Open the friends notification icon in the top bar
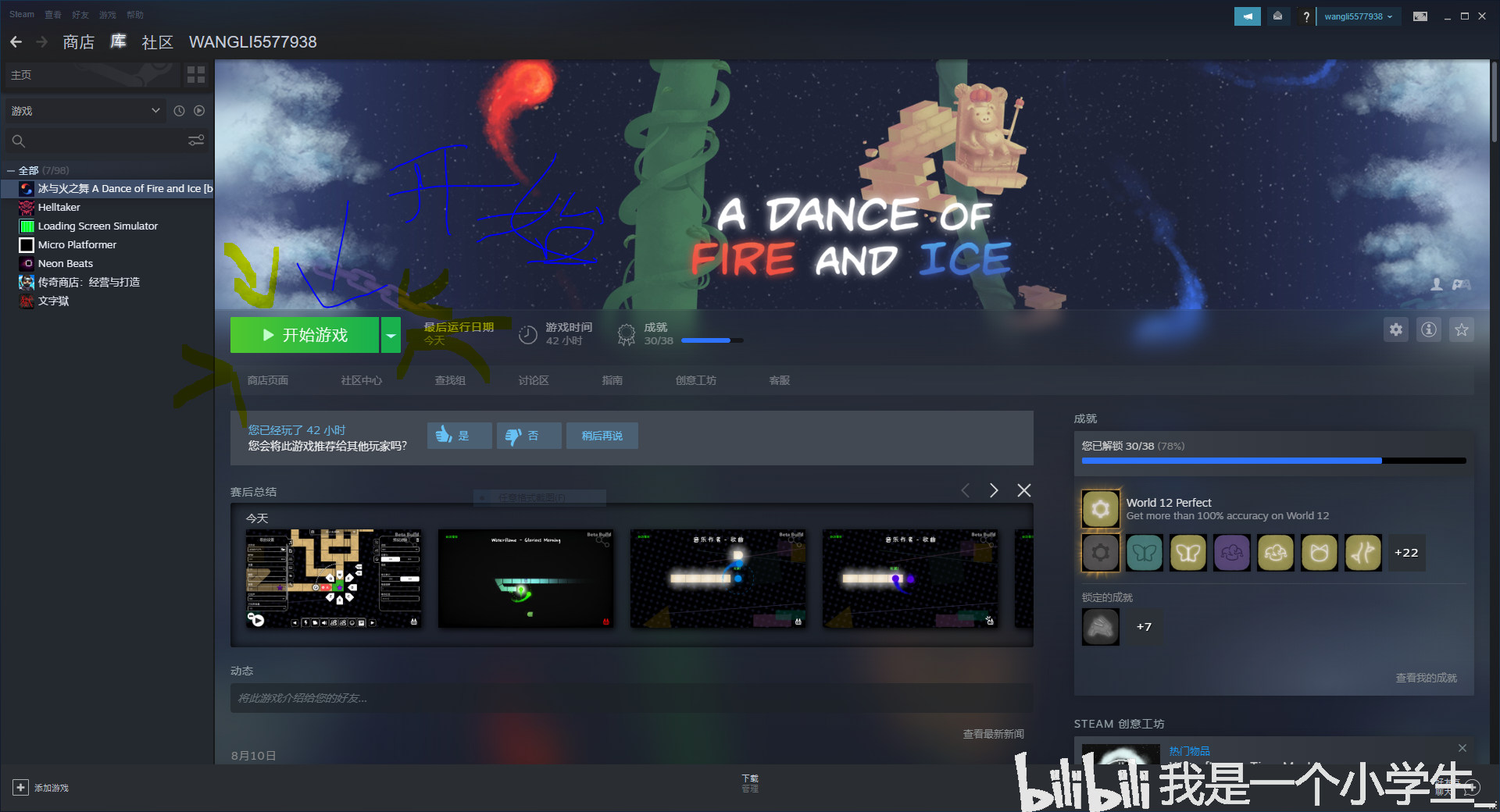Image resolution: width=1500 pixels, height=812 pixels. coord(1278,16)
